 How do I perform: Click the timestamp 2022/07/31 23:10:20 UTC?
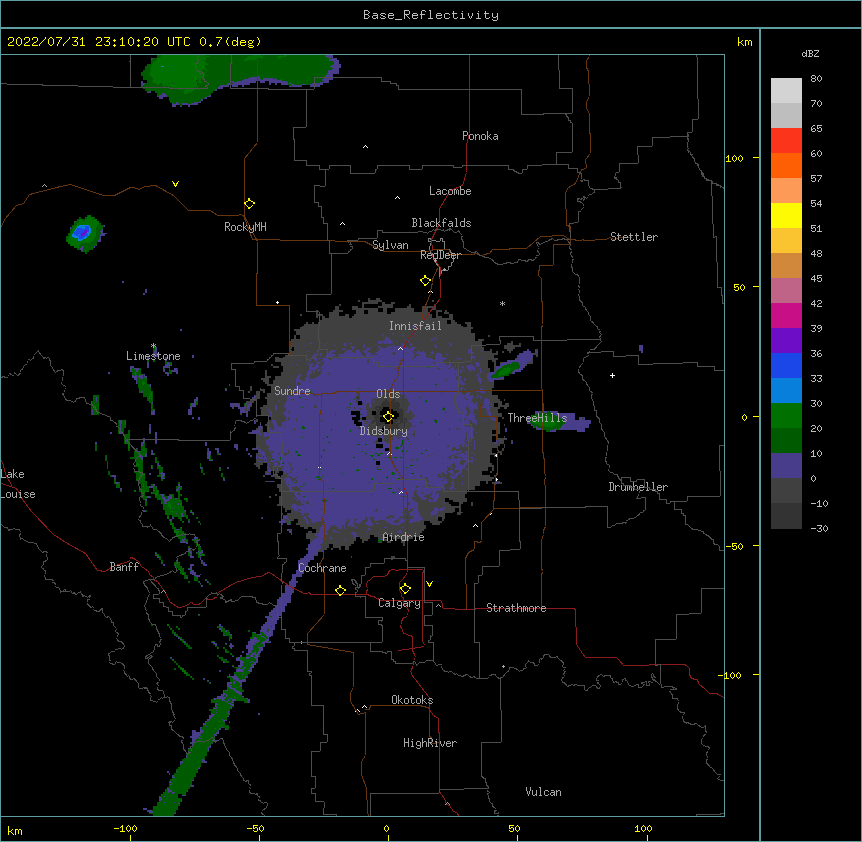click(x=98, y=42)
